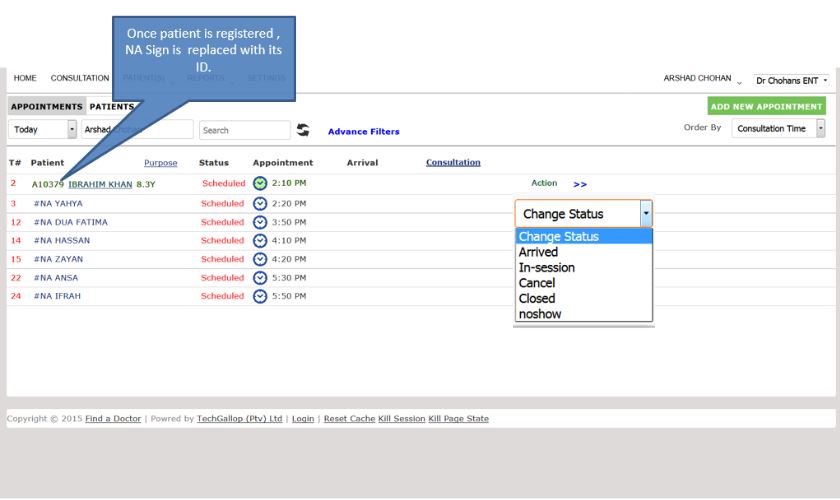Sort by the Consultation column header
Screen dimensions: 840x500
[x=453, y=162]
